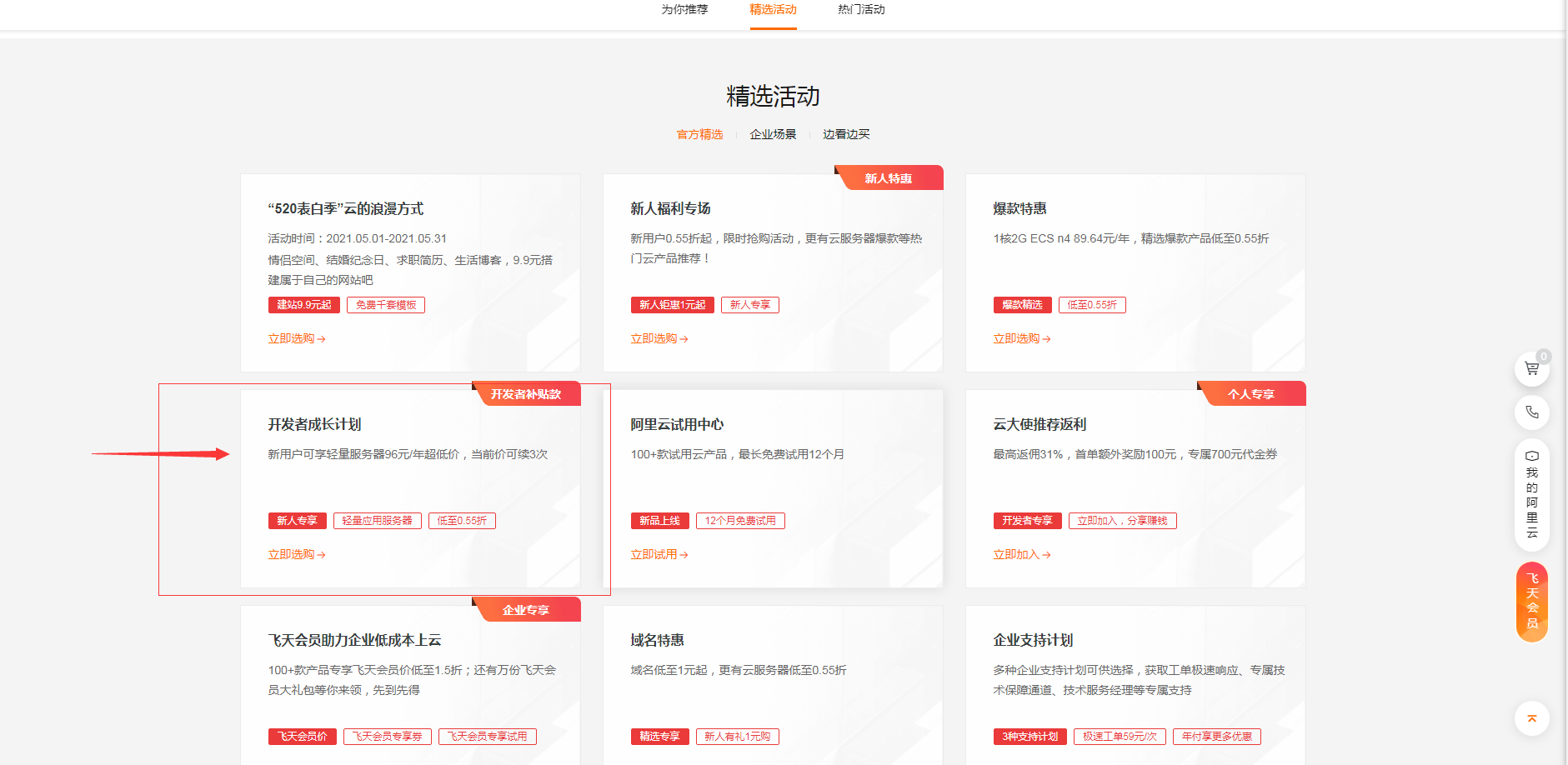Click 立即选购 under 520表白季 card
This screenshot has height=765, width=1568.
297,338
